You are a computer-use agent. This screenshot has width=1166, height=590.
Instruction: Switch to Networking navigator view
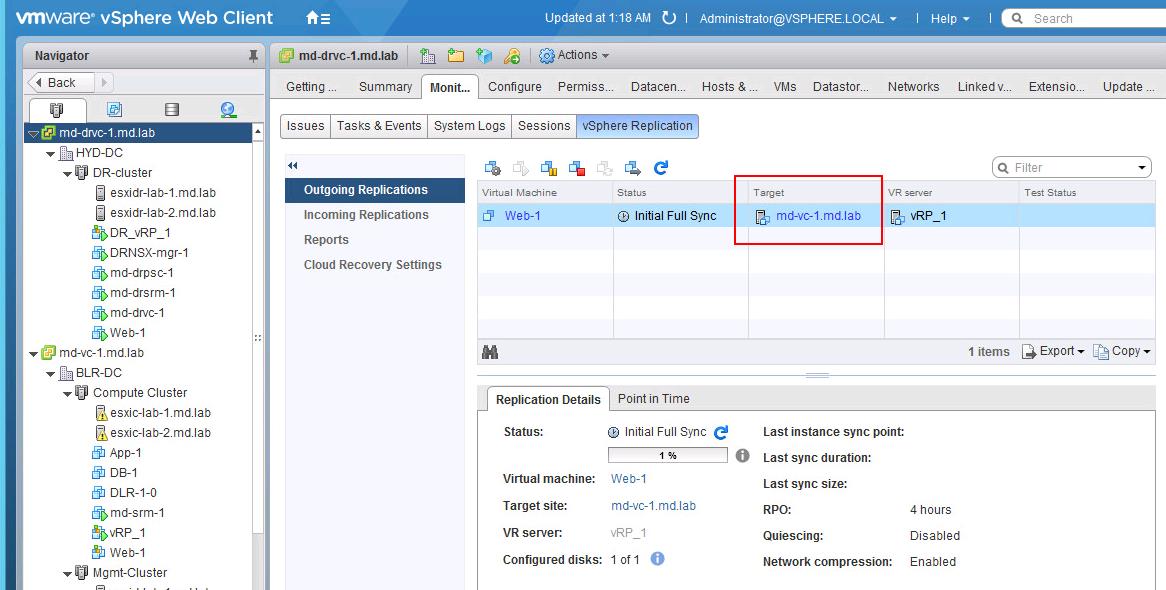point(228,110)
